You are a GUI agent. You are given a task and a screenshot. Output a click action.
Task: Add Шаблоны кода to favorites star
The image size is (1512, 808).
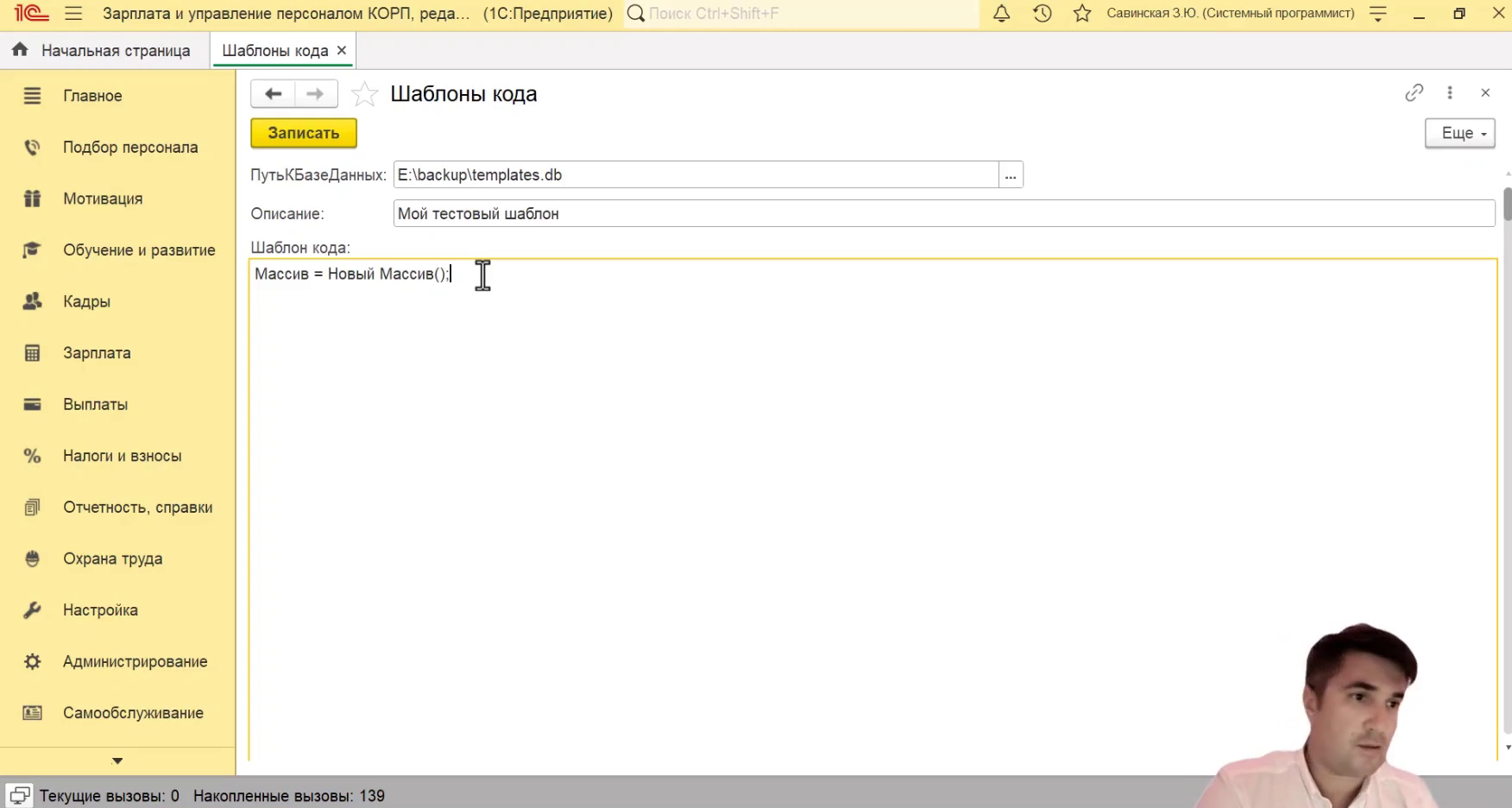(365, 93)
